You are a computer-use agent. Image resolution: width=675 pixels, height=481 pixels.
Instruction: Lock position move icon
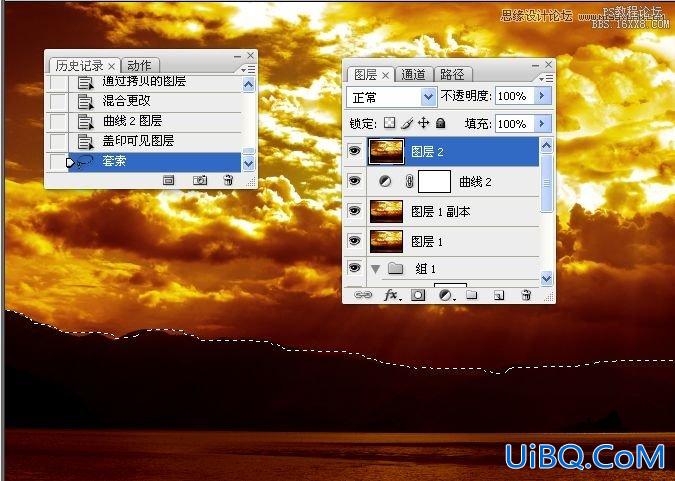click(424, 123)
